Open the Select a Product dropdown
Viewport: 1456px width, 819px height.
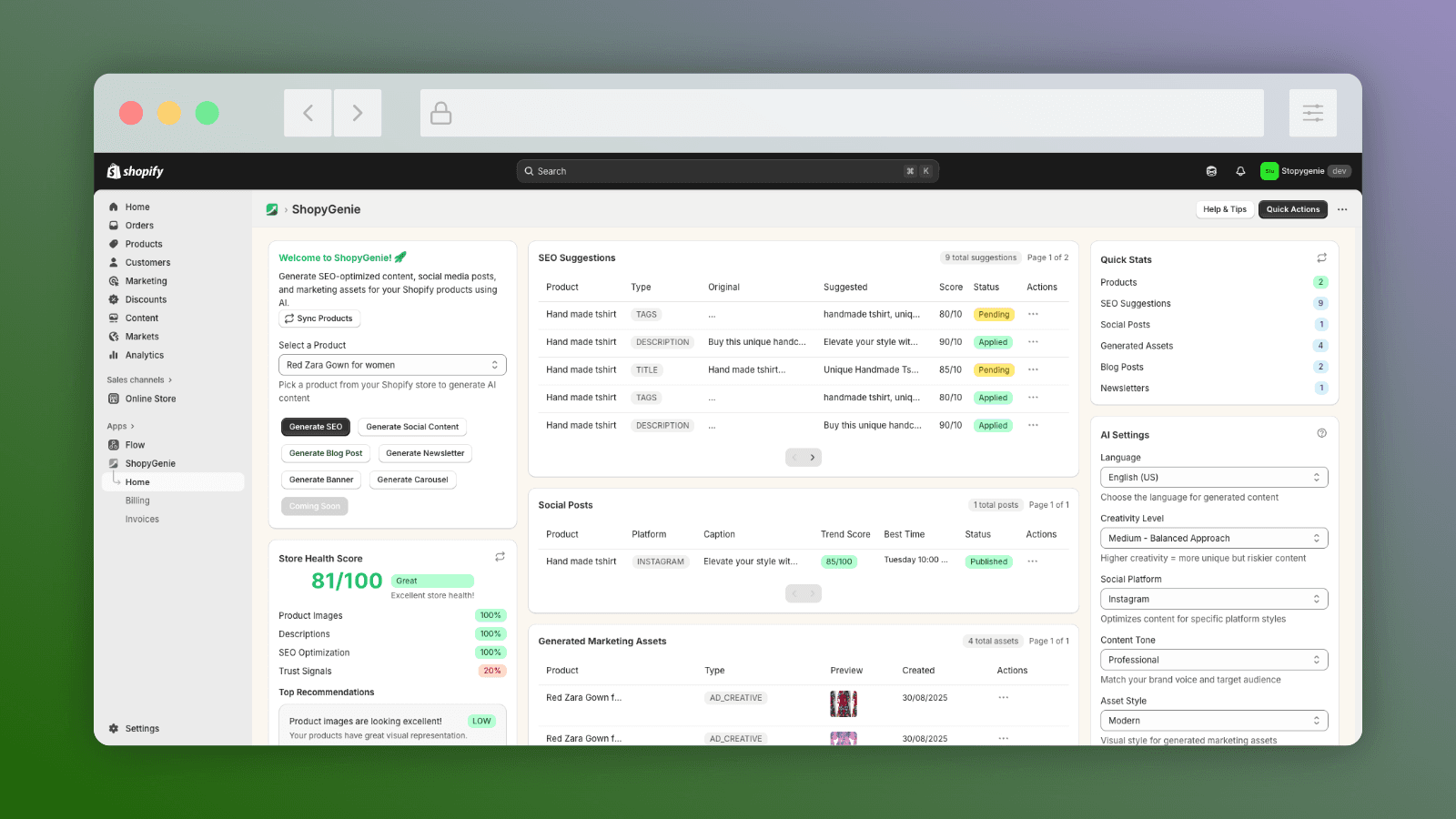392,365
